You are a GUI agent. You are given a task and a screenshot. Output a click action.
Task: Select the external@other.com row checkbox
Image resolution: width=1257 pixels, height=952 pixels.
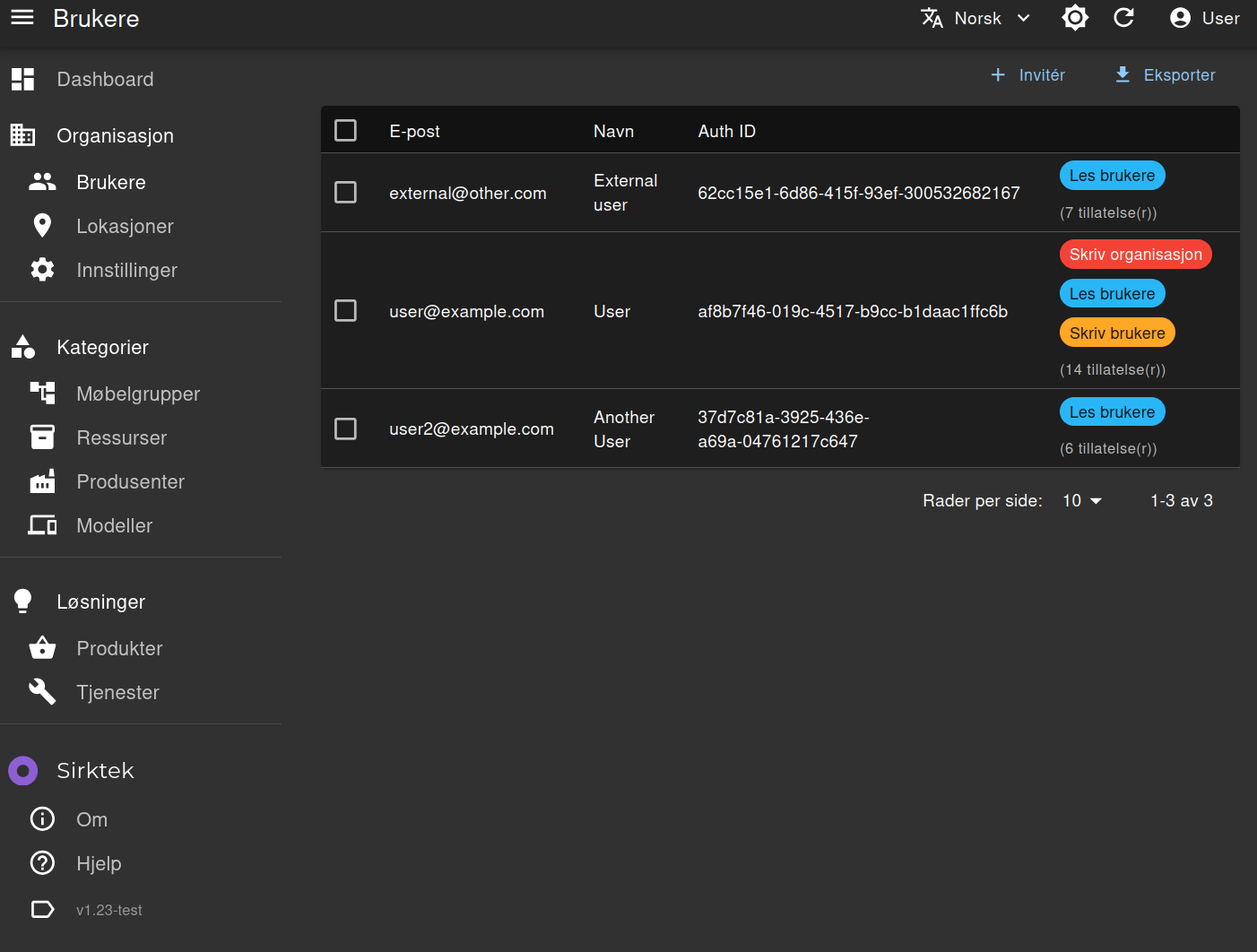[345, 193]
